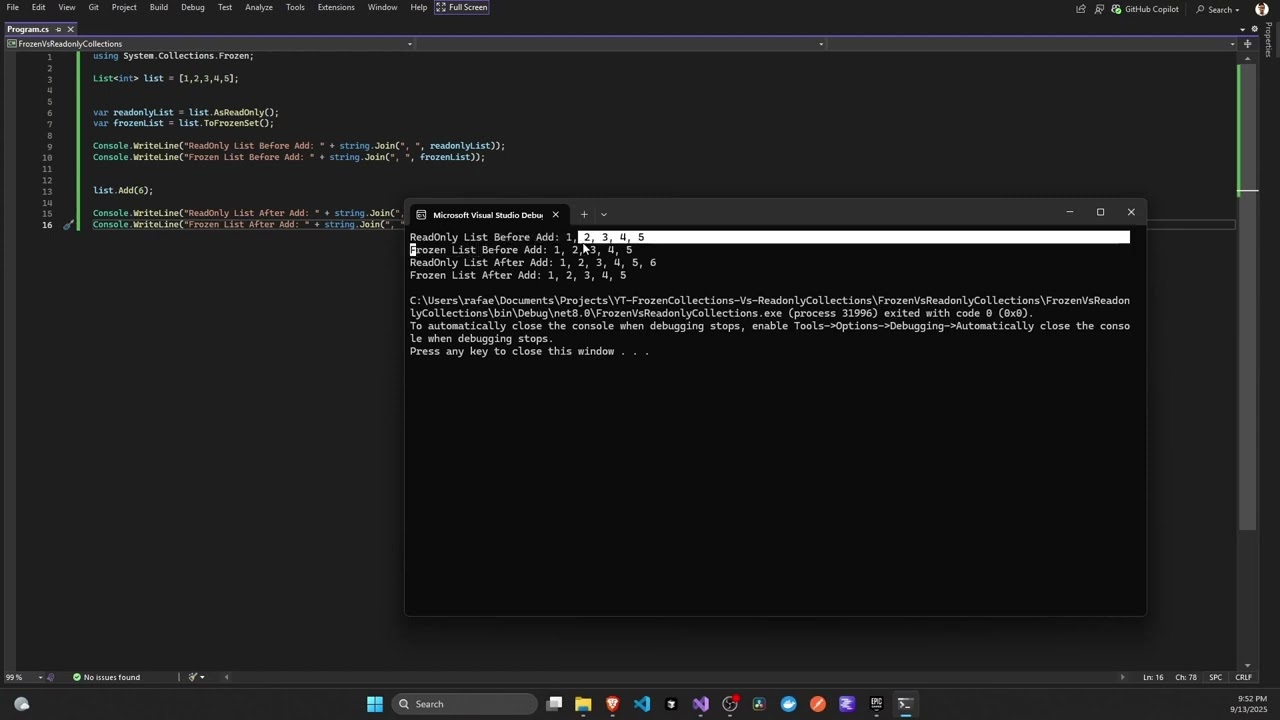1280x720 pixels.
Task: Pin the Program.cs tab
Action: point(58,29)
